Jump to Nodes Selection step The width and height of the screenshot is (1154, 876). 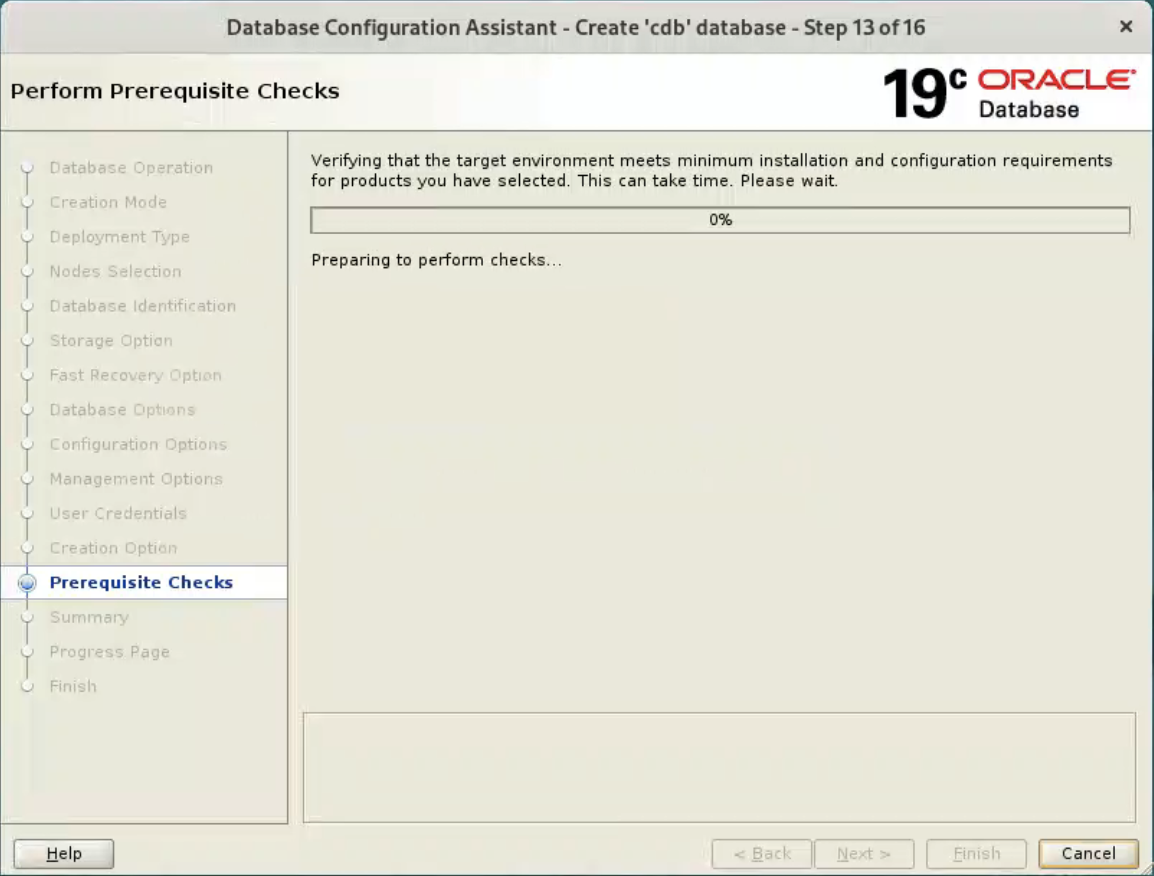pos(115,272)
